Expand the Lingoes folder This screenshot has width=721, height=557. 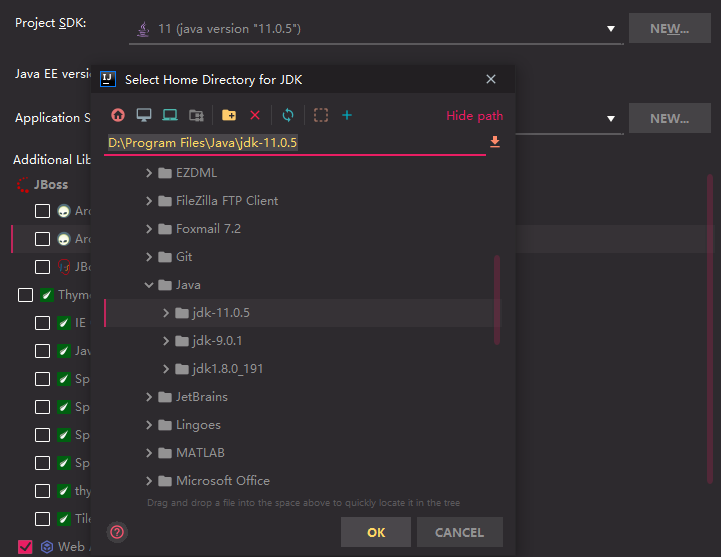[x=149, y=425]
